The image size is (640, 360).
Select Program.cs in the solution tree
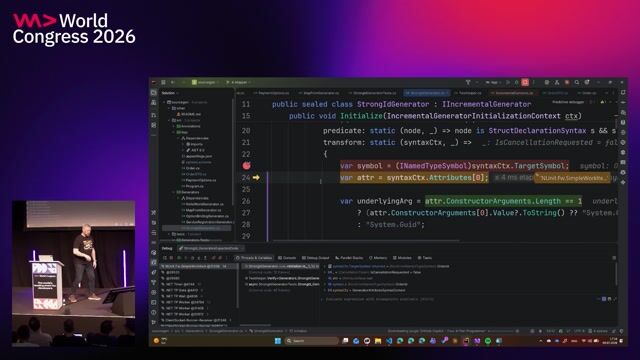pos(194,186)
